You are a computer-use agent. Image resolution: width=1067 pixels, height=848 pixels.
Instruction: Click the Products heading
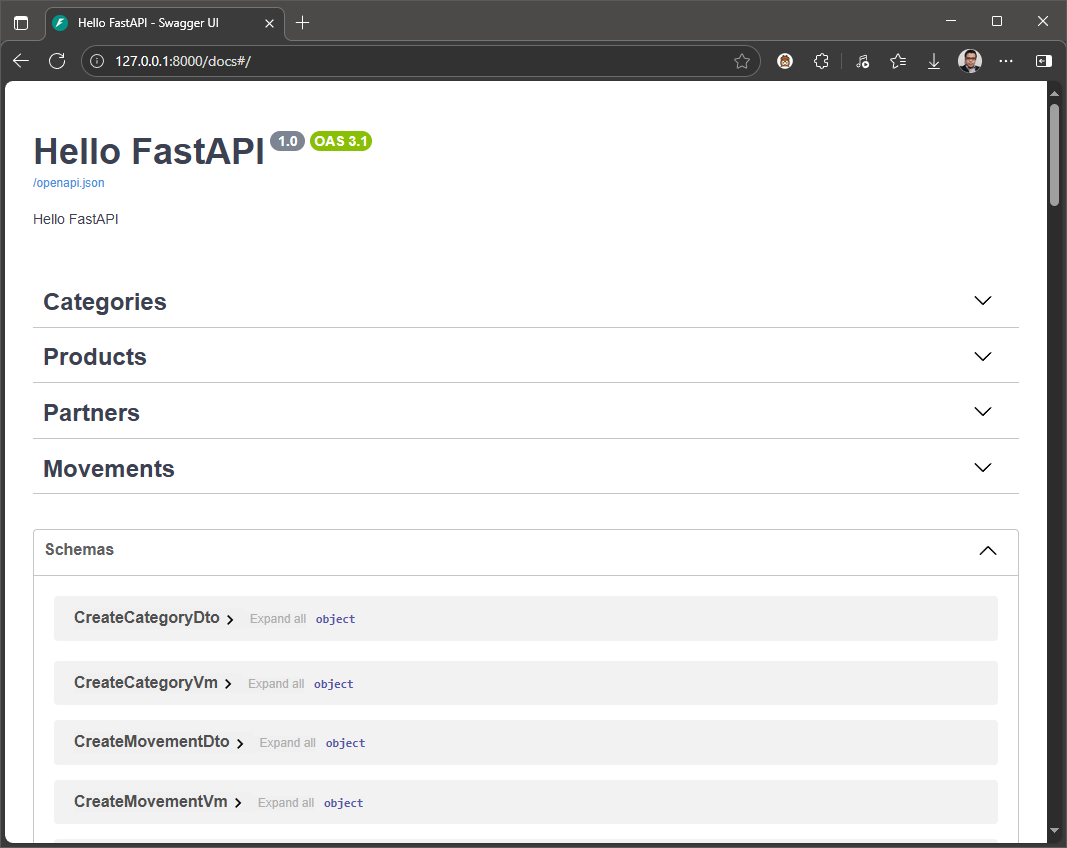click(x=95, y=357)
